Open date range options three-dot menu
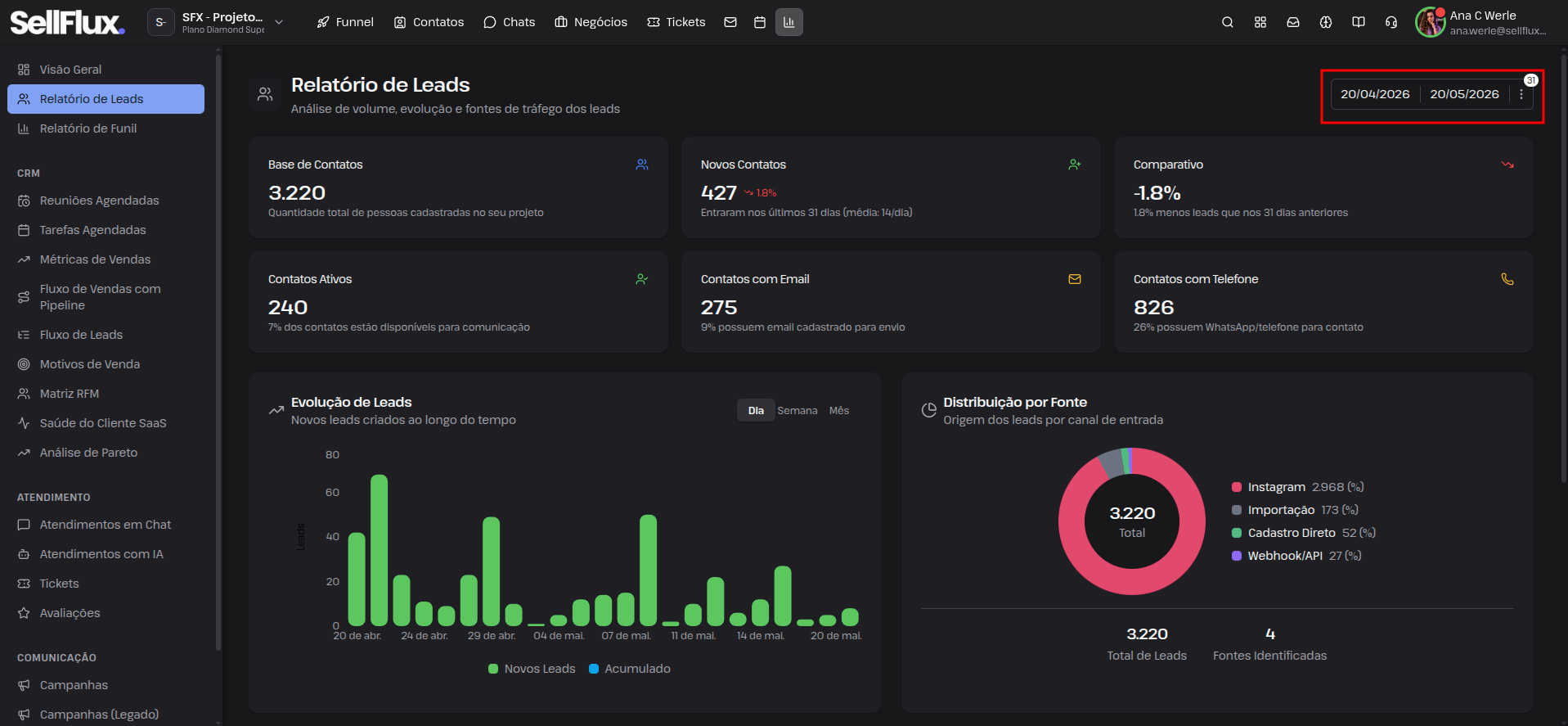The width and height of the screenshot is (1568, 726). coord(1521,94)
